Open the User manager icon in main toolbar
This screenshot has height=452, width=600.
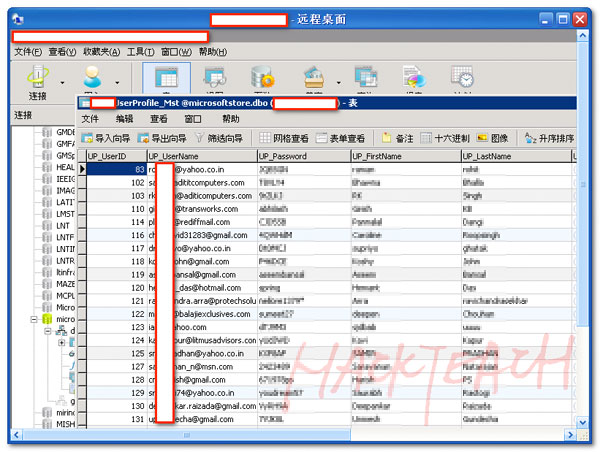tap(93, 79)
